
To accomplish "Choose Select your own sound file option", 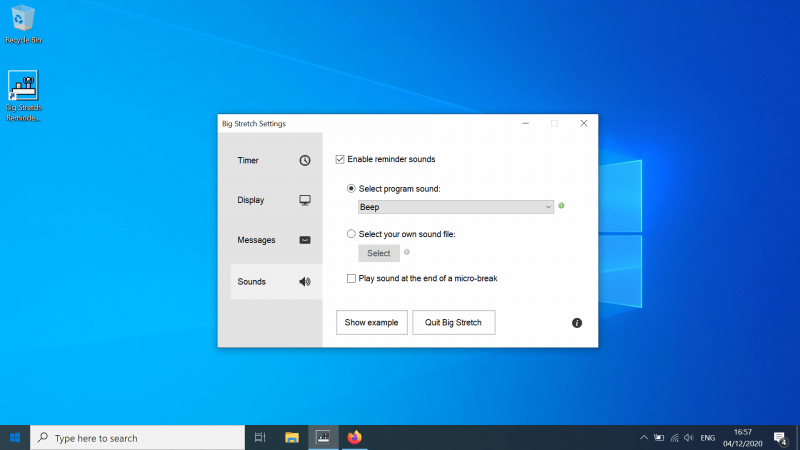I will click(x=351, y=234).
